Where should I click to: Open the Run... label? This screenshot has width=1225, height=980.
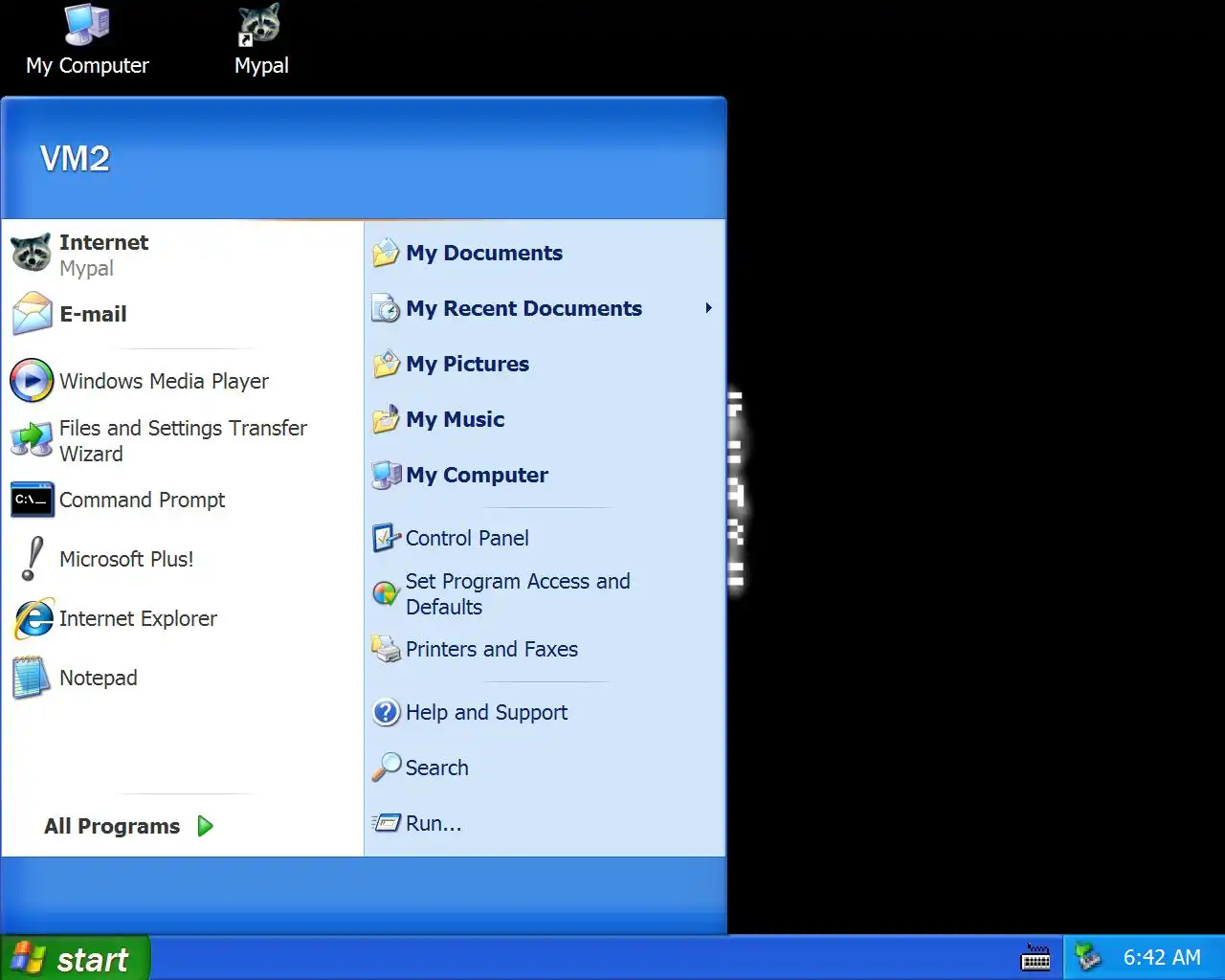pyautogui.click(x=434, y=823)
